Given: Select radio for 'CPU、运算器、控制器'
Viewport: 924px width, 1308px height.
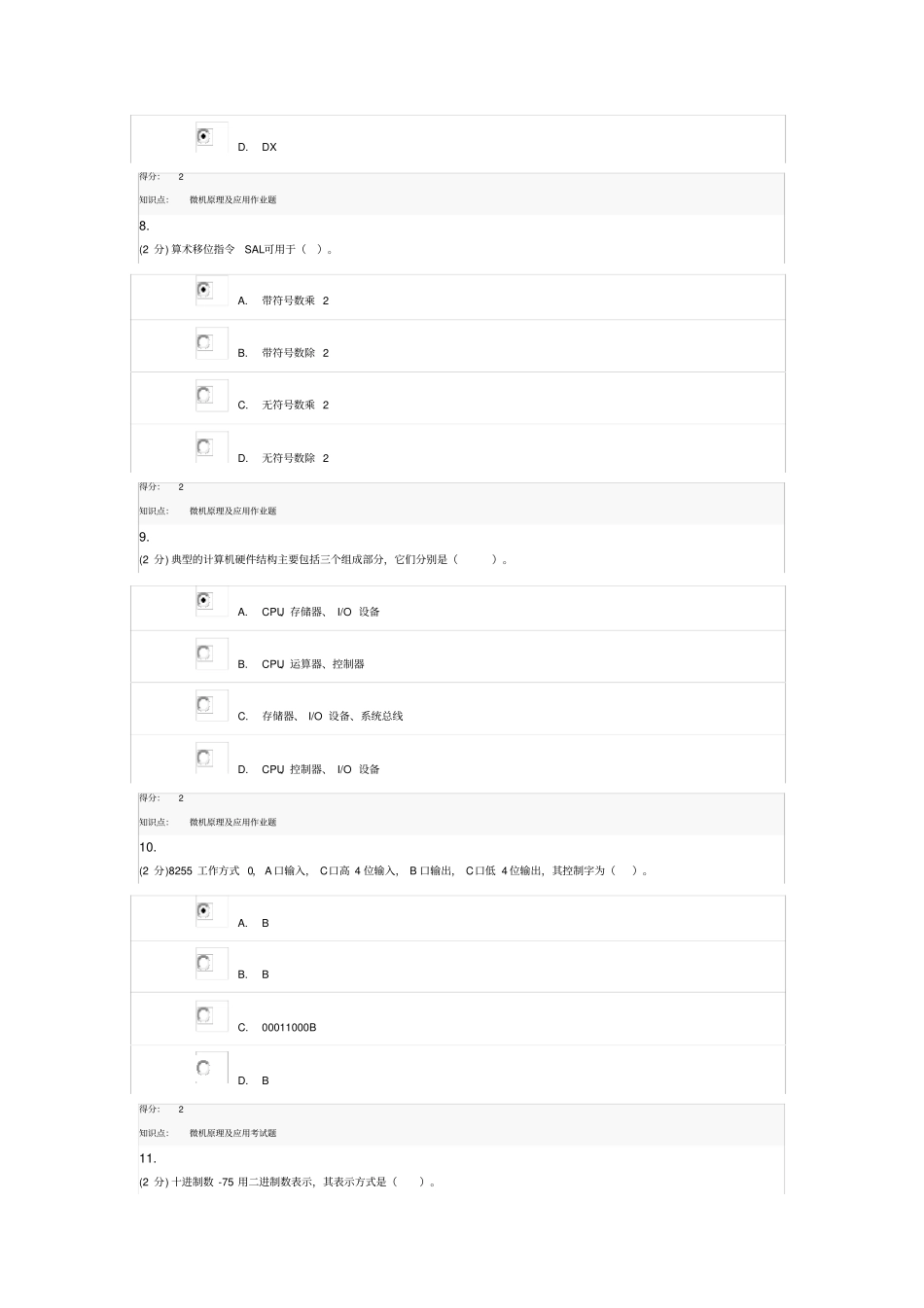Looking at the screenshot, I should [x=203, y=653].
